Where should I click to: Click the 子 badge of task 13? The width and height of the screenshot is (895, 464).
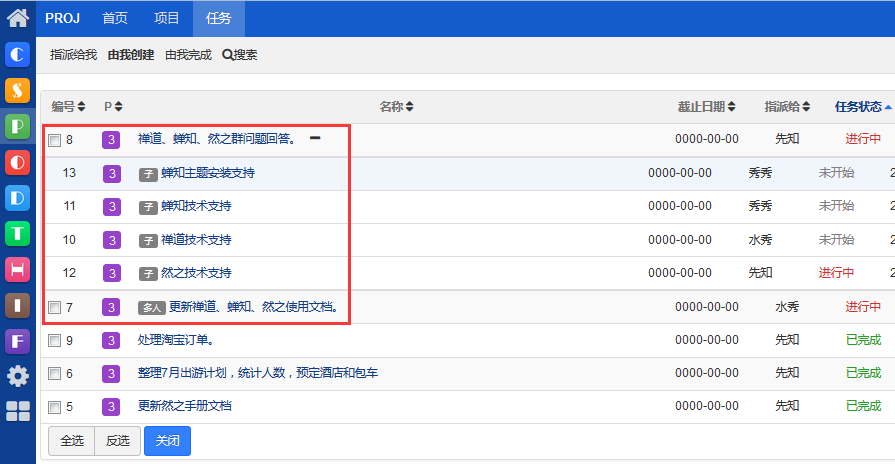148,174
